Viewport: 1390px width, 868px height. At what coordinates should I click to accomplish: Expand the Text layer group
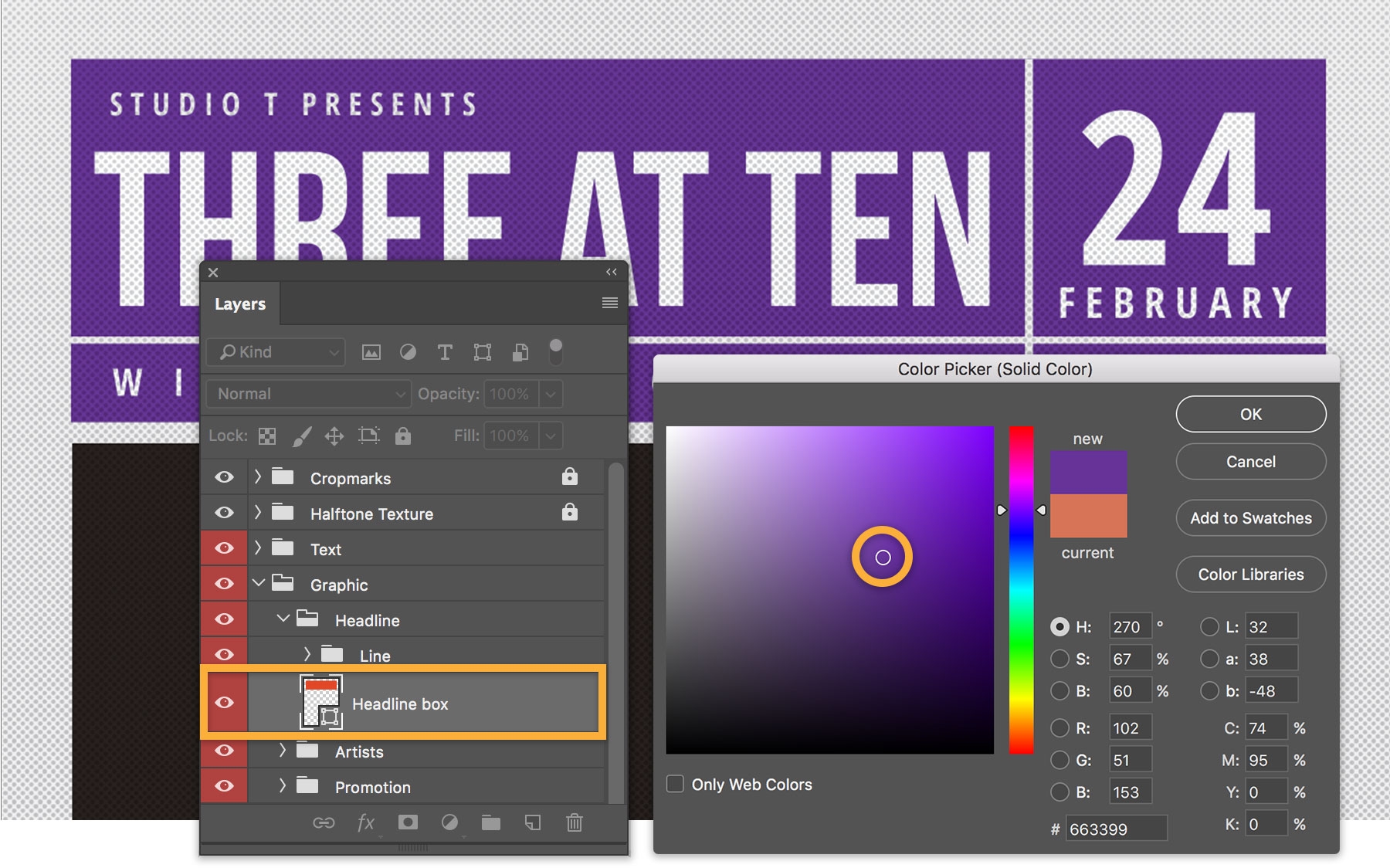(x=259, y=548)
